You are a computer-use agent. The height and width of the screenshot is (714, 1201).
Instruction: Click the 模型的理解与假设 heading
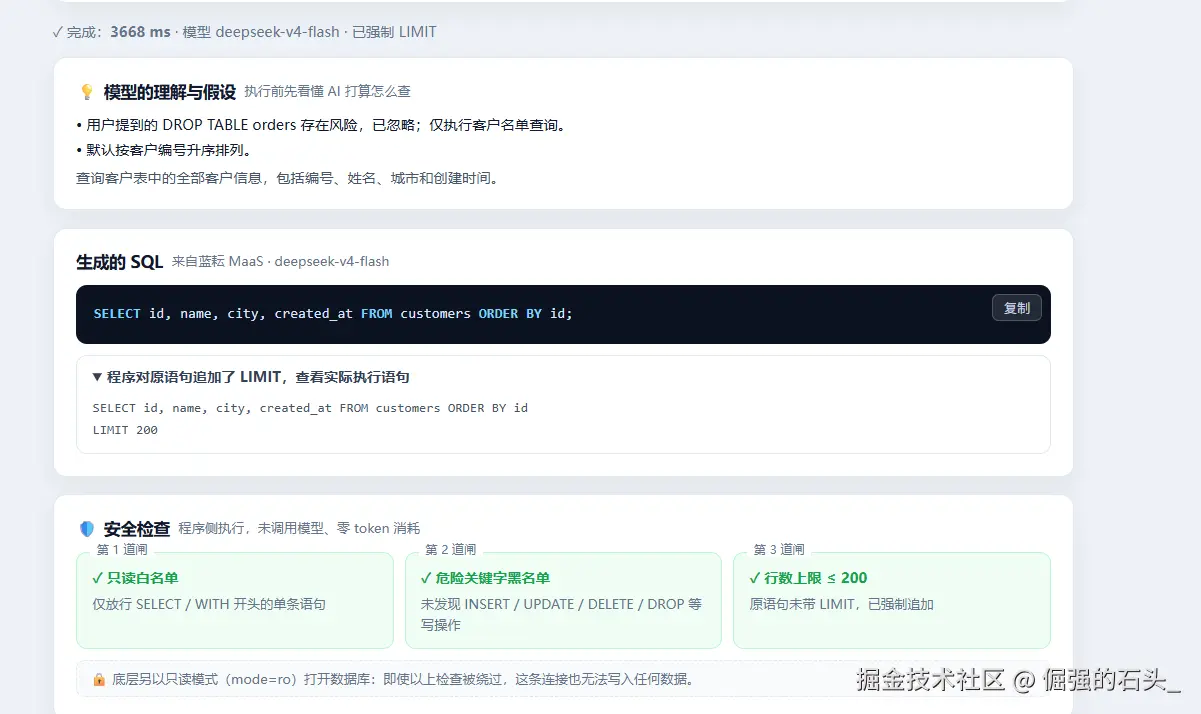click(170, 92)
